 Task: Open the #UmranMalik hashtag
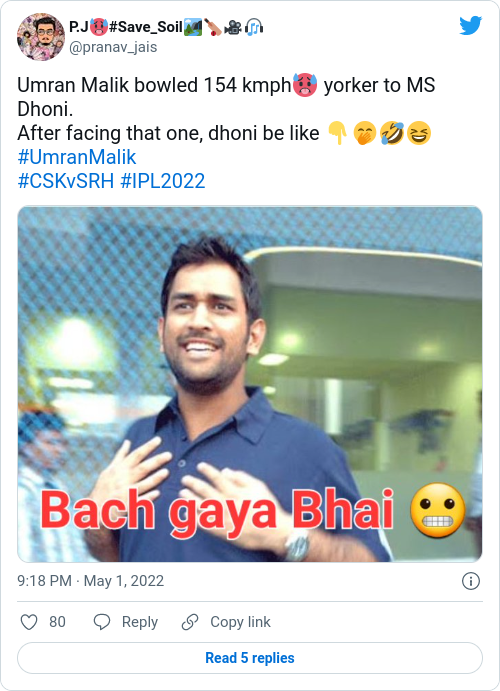click(x=77, y=157)
